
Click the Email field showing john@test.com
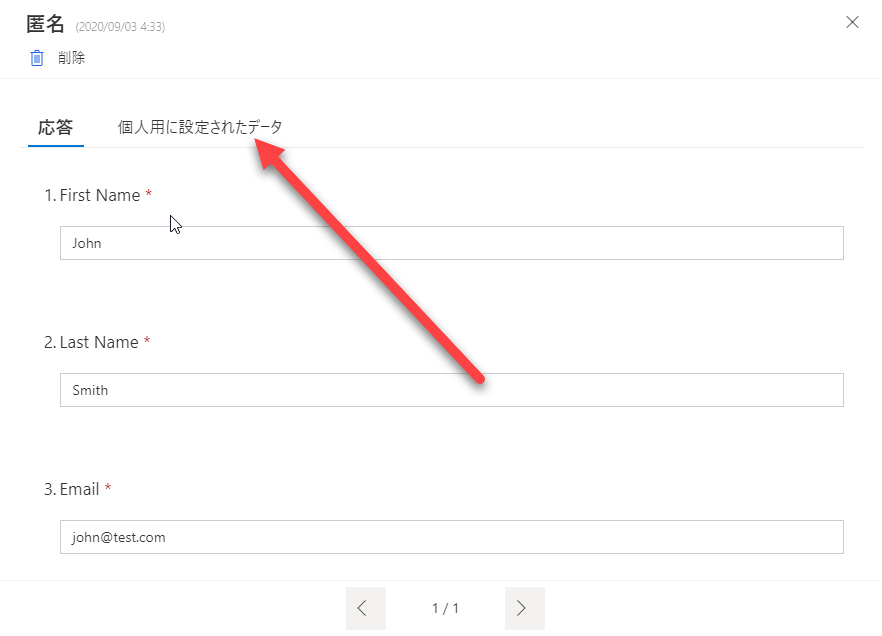[450, 536]
